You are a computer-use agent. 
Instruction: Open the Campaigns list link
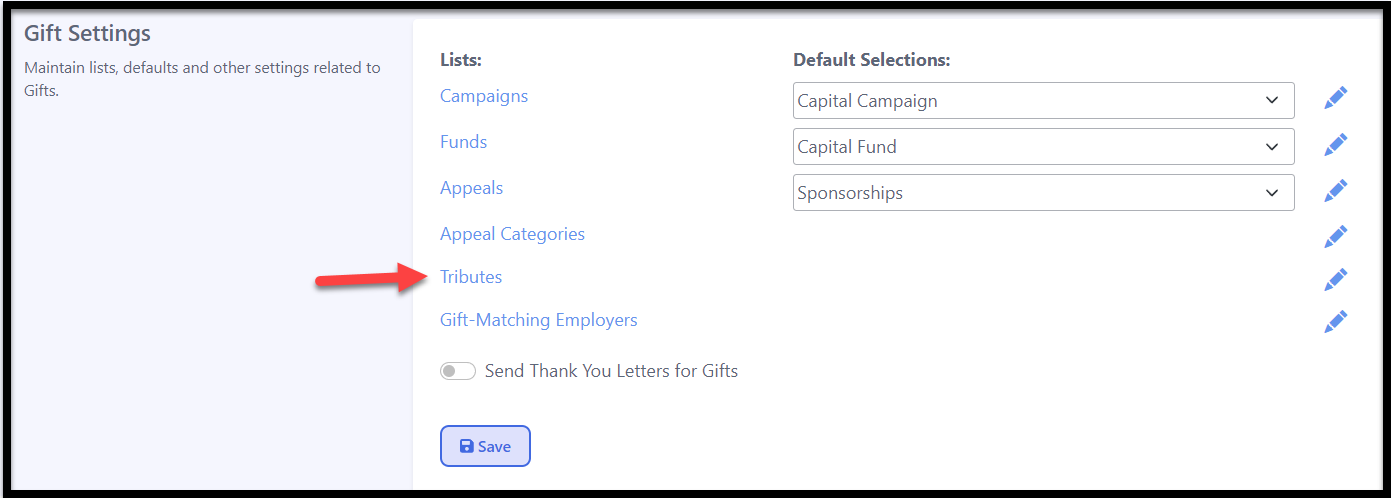[484, 96]
